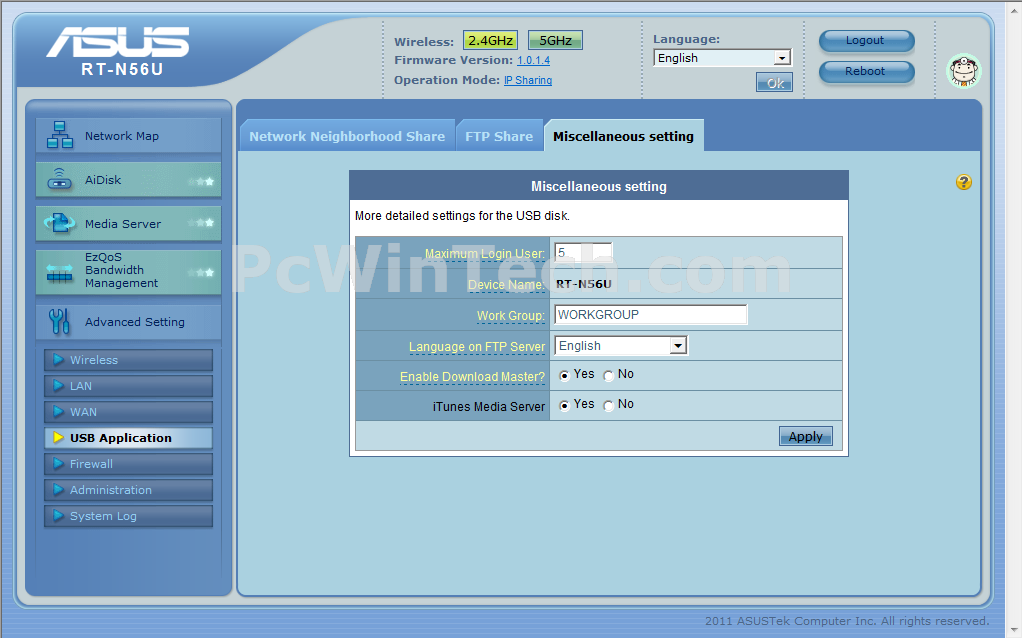
Task: Click the cartoon mascot avatar icon
Action: (x=963, y=71)
